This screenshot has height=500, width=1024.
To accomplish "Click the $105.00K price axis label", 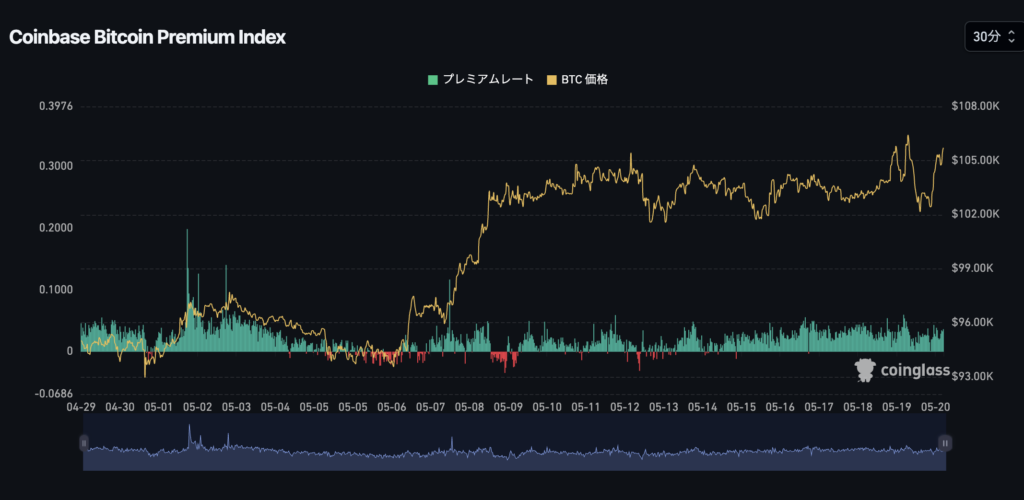I will (x=976, y=160).
